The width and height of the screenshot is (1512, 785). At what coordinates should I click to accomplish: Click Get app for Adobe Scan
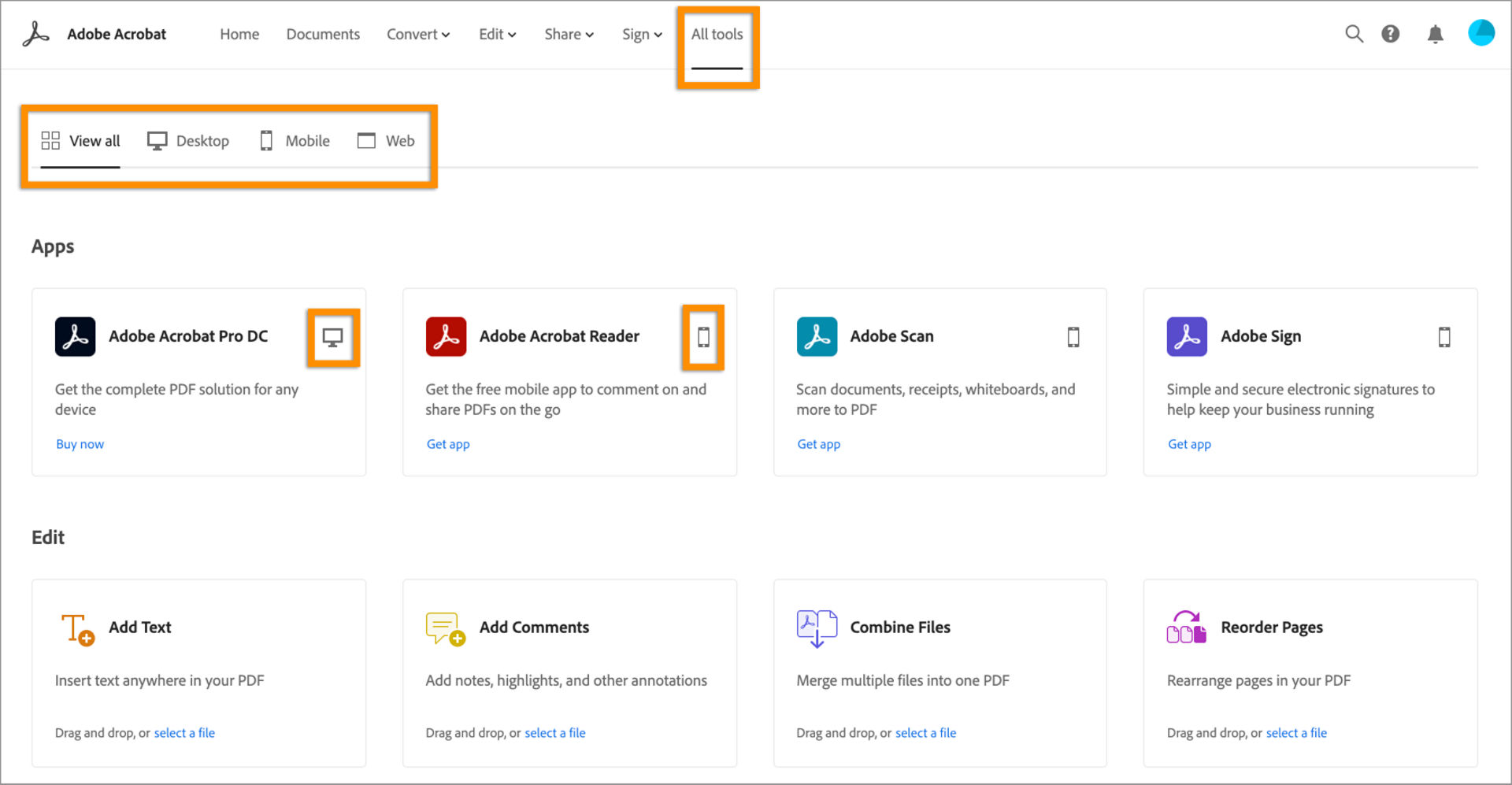819,444
